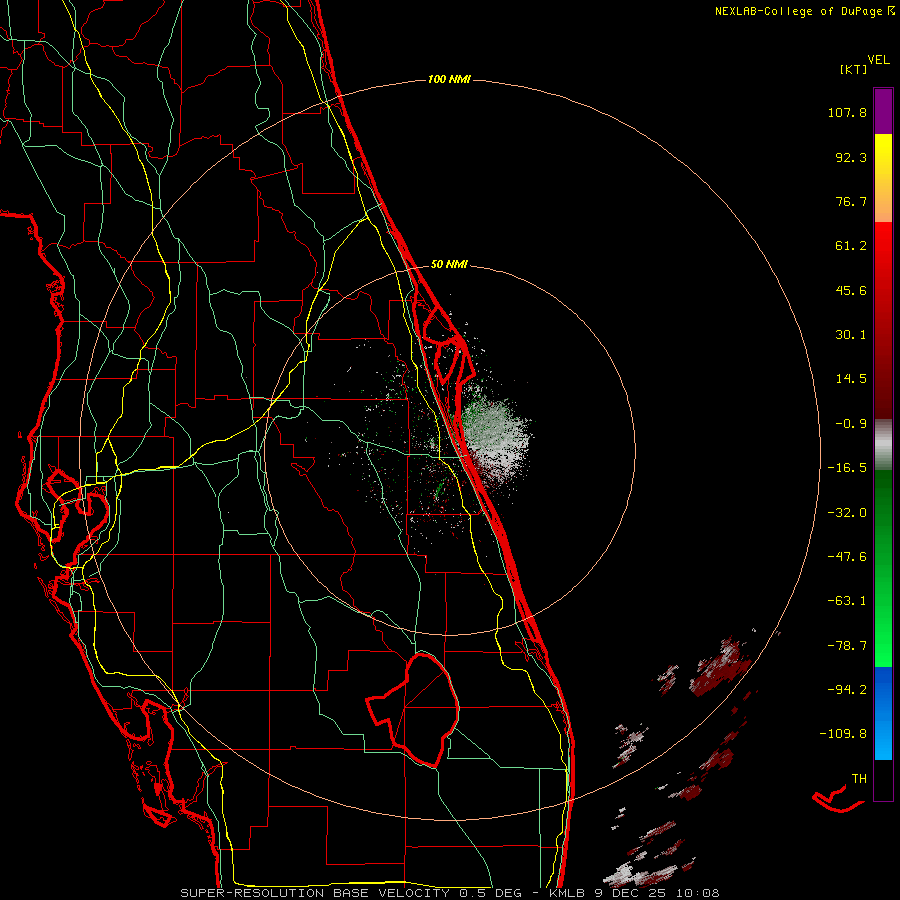
Task: Click the dark red offshore velocity echoes
Action: point(720,669)
